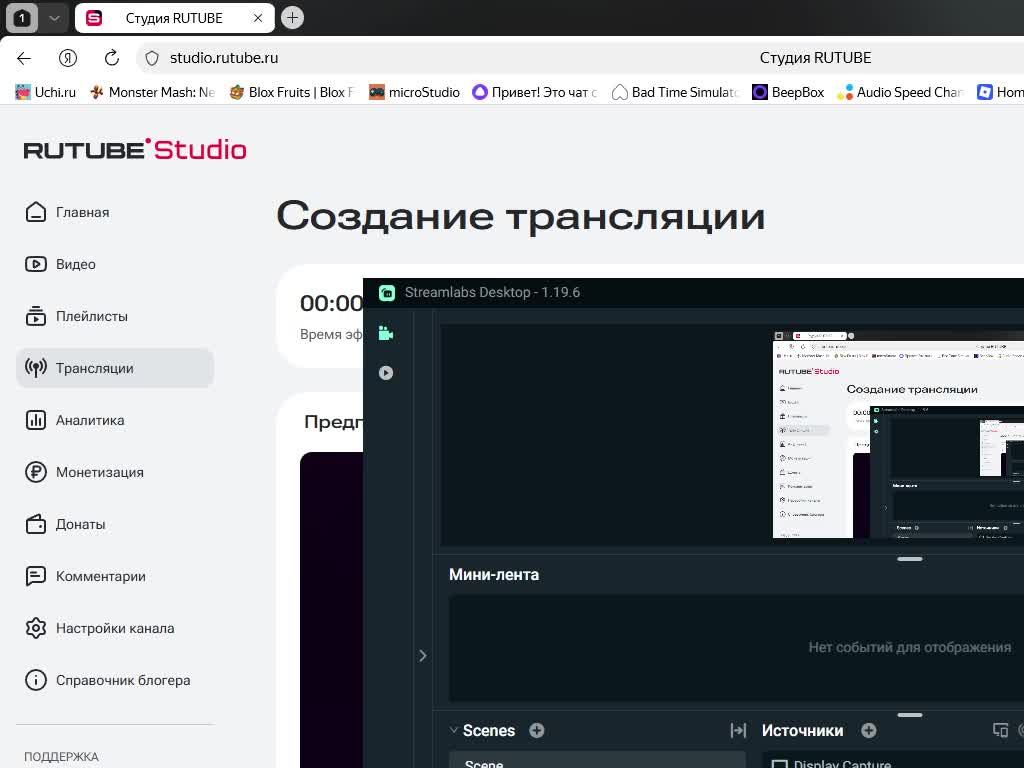The image size is (1024, 768).
Task: Click the Настройки канала gear icon
Action: pos(36,628)
